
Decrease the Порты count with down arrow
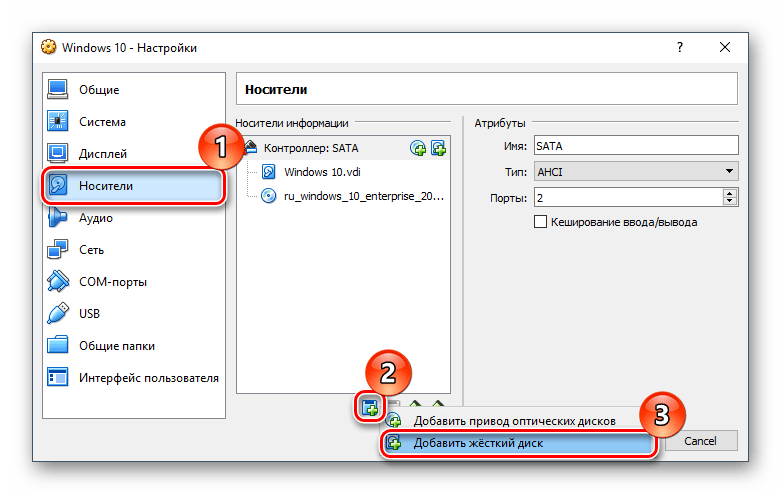[x=730, y=202]
